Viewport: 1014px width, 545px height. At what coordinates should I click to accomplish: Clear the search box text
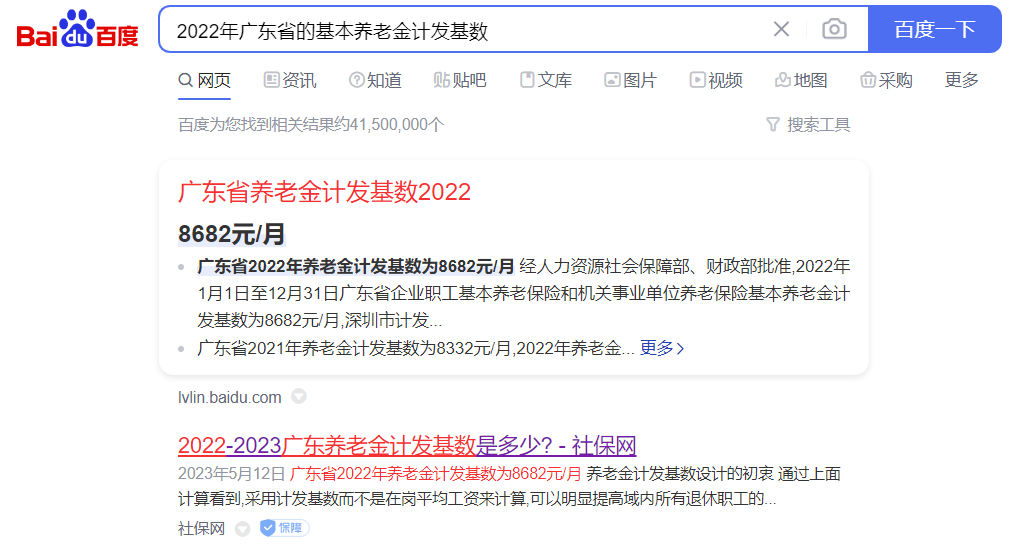pos(781,29)
